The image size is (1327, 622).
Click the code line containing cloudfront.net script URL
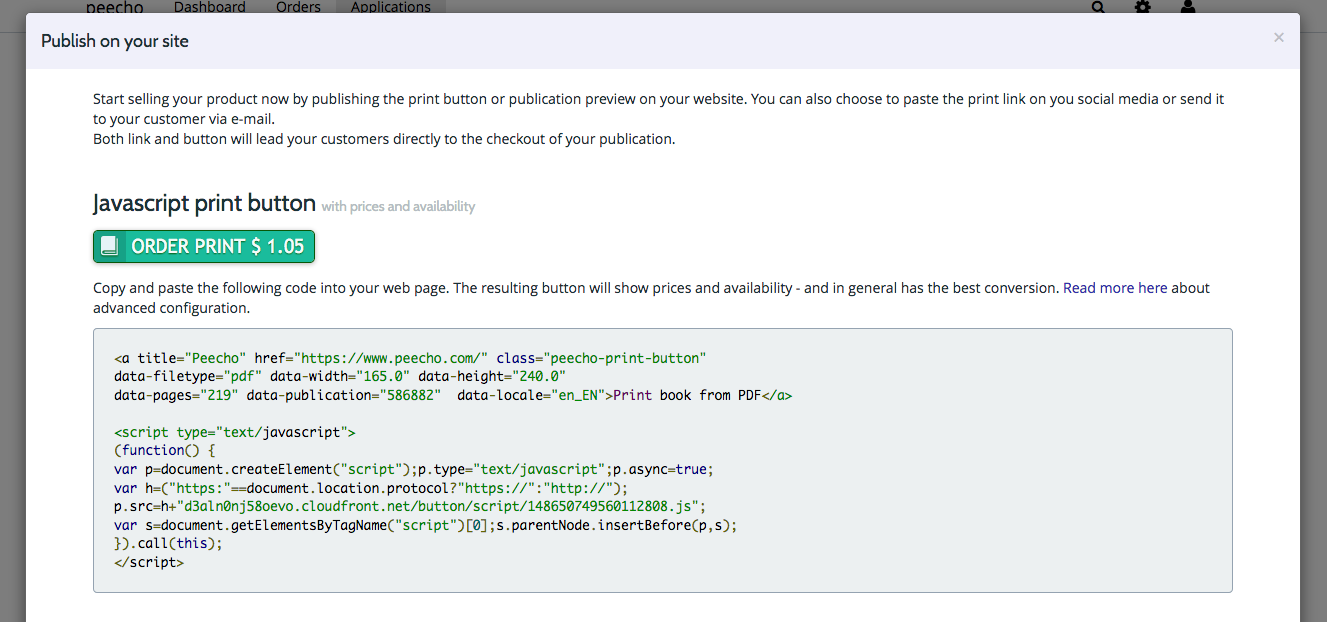point(411,506)
